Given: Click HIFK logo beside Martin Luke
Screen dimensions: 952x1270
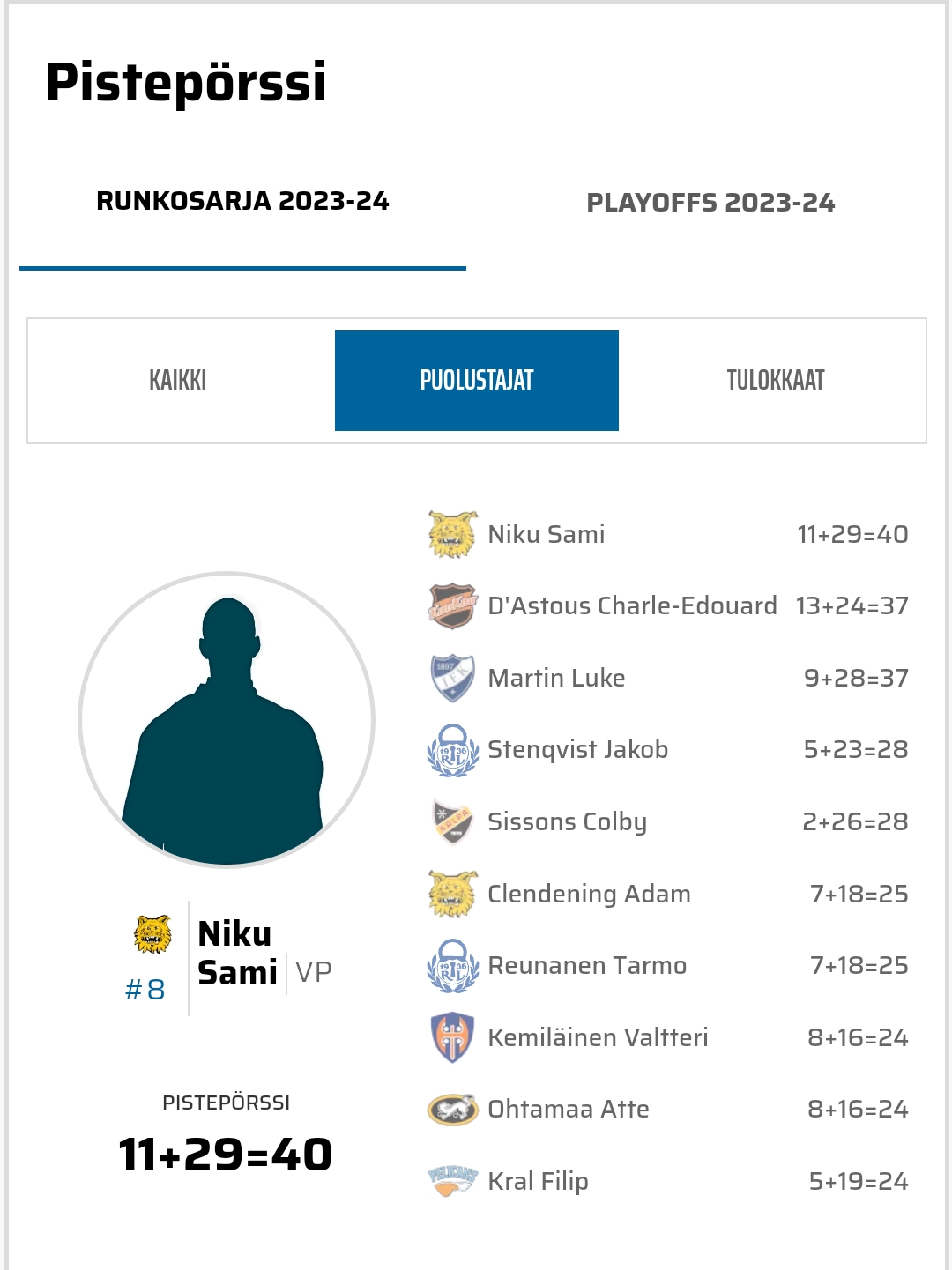Looking at the screenshot, I should (x=452, y=678).
